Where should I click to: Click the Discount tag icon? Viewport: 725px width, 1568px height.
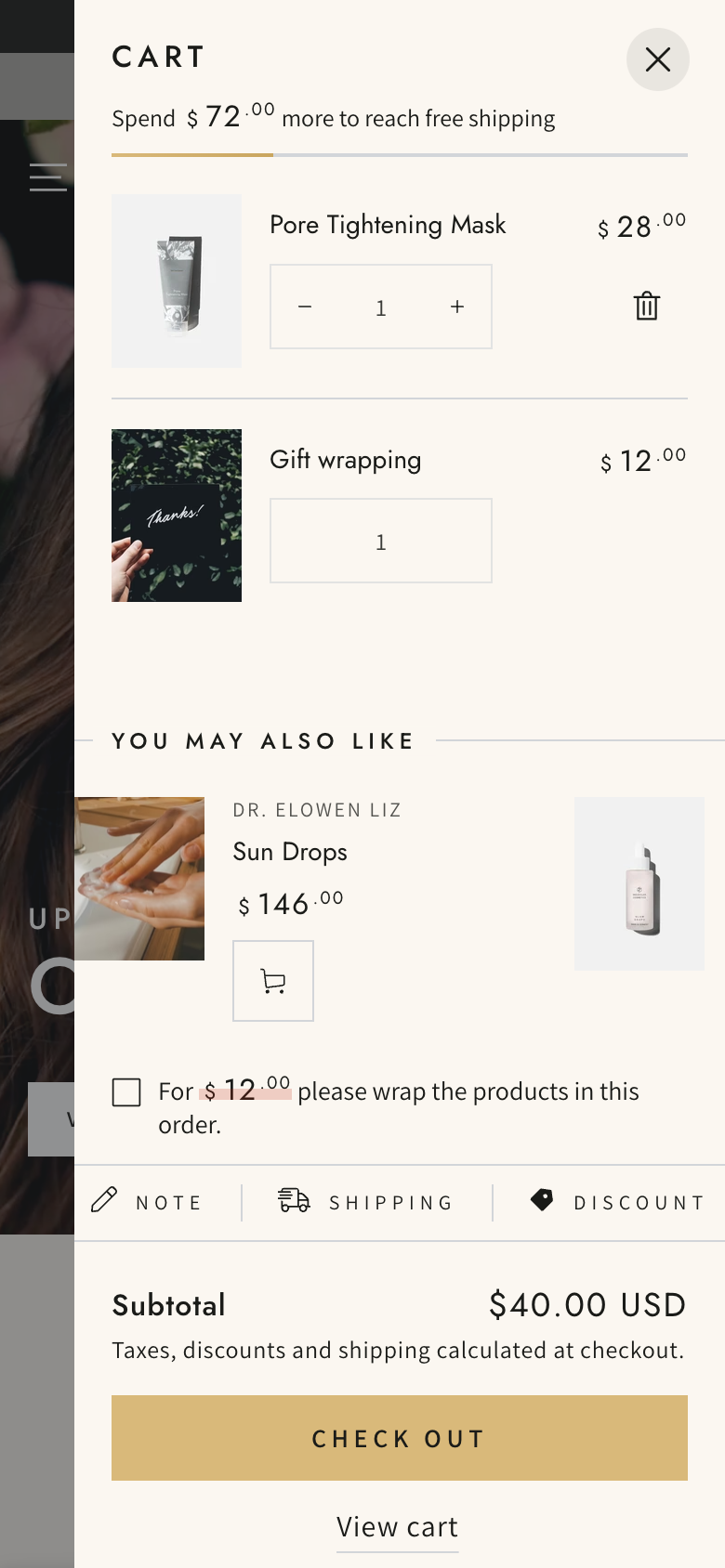pyautogui.click(x=542, y=1199)
